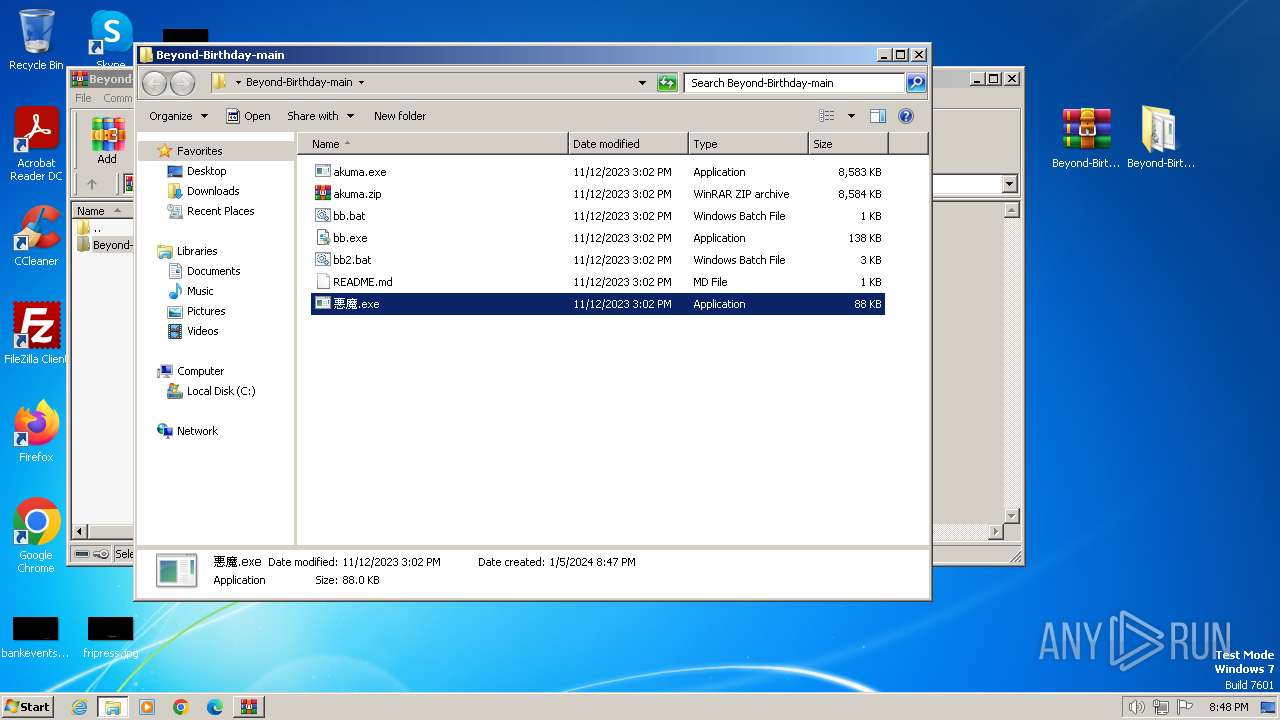
Task: Sort by the Date modified column
Action: pos(628,144)
